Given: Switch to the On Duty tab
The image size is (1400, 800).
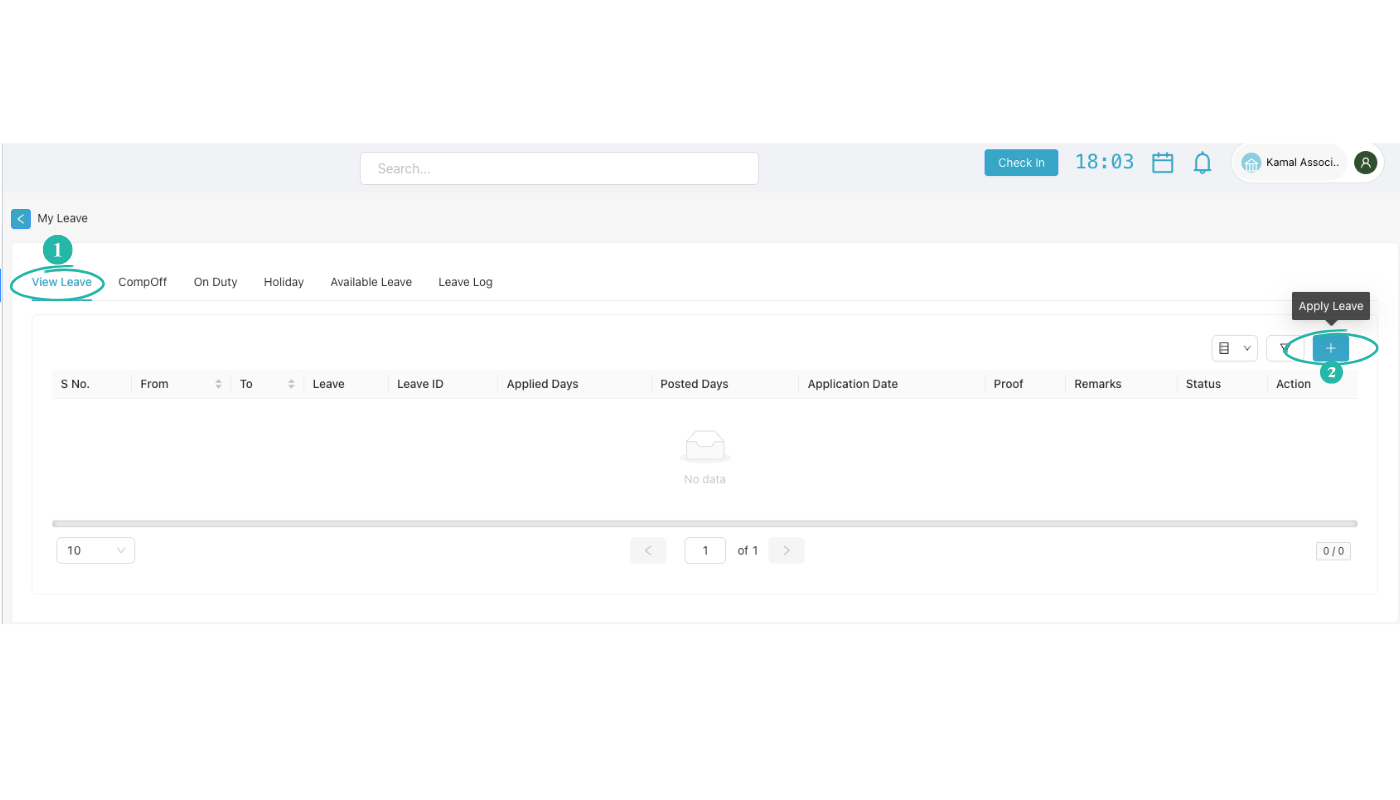Looking at the screenshot, I should 215,282.
